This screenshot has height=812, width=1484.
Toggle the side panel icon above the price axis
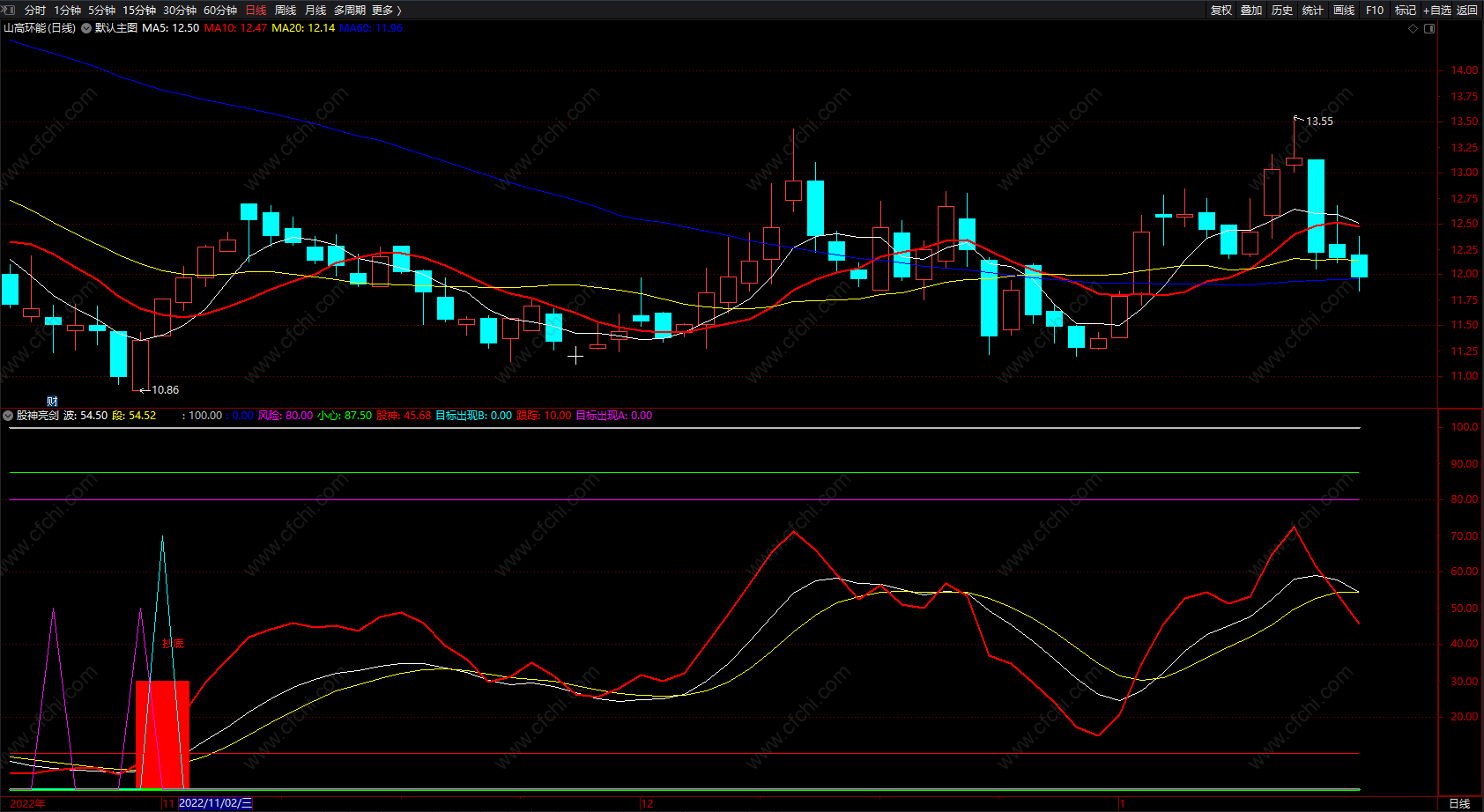1429,28
